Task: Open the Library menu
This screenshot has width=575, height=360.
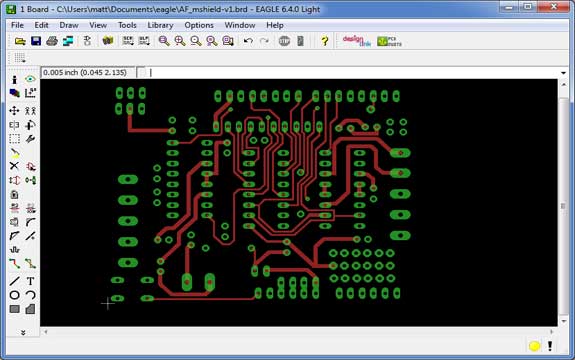Action: [160, 25]
